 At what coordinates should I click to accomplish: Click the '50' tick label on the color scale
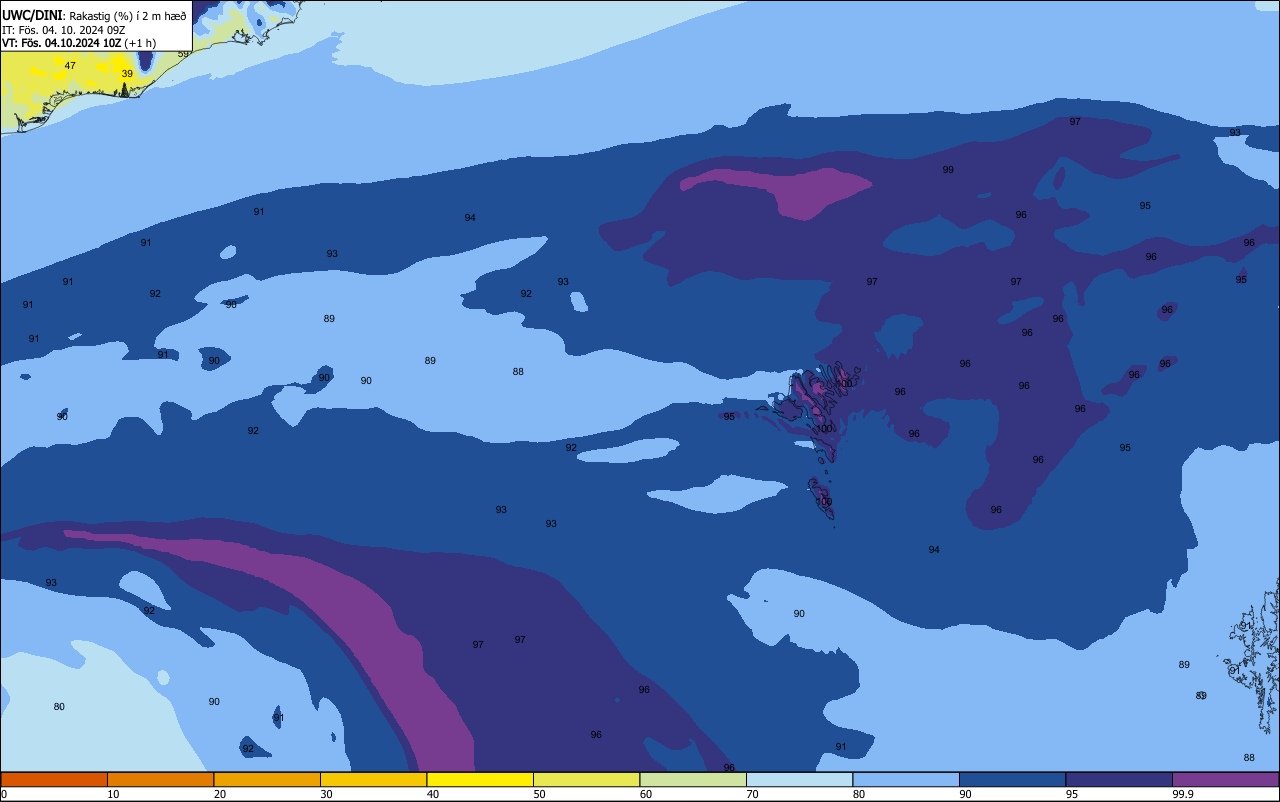539,794
